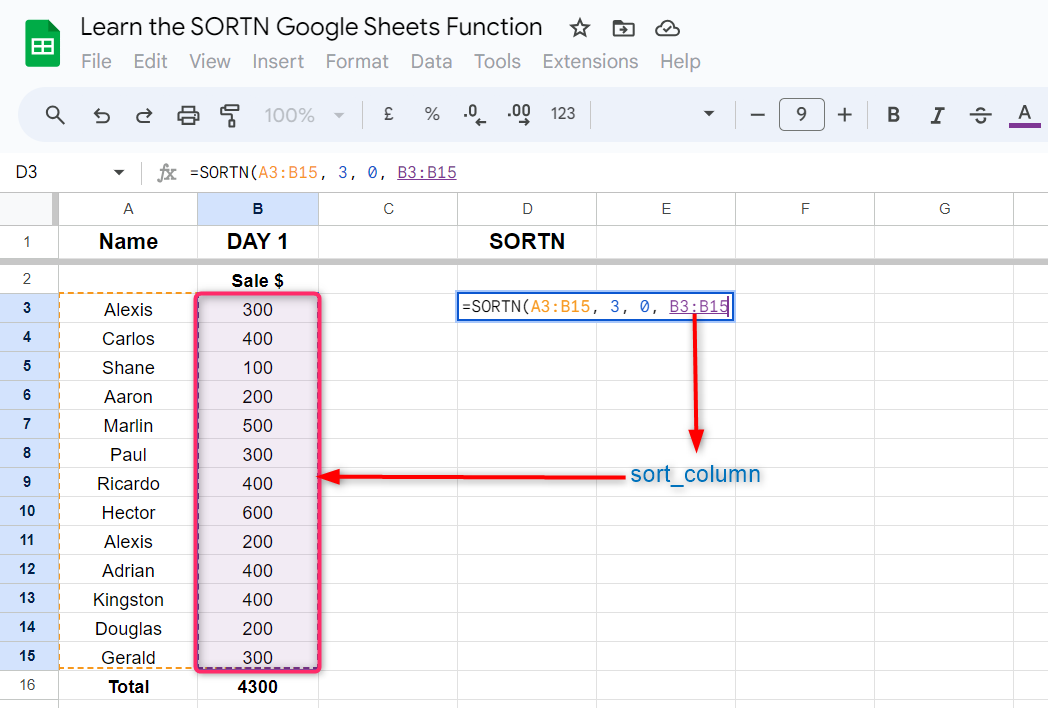
Task: Star the document title
Action: (x=579, y=28)
